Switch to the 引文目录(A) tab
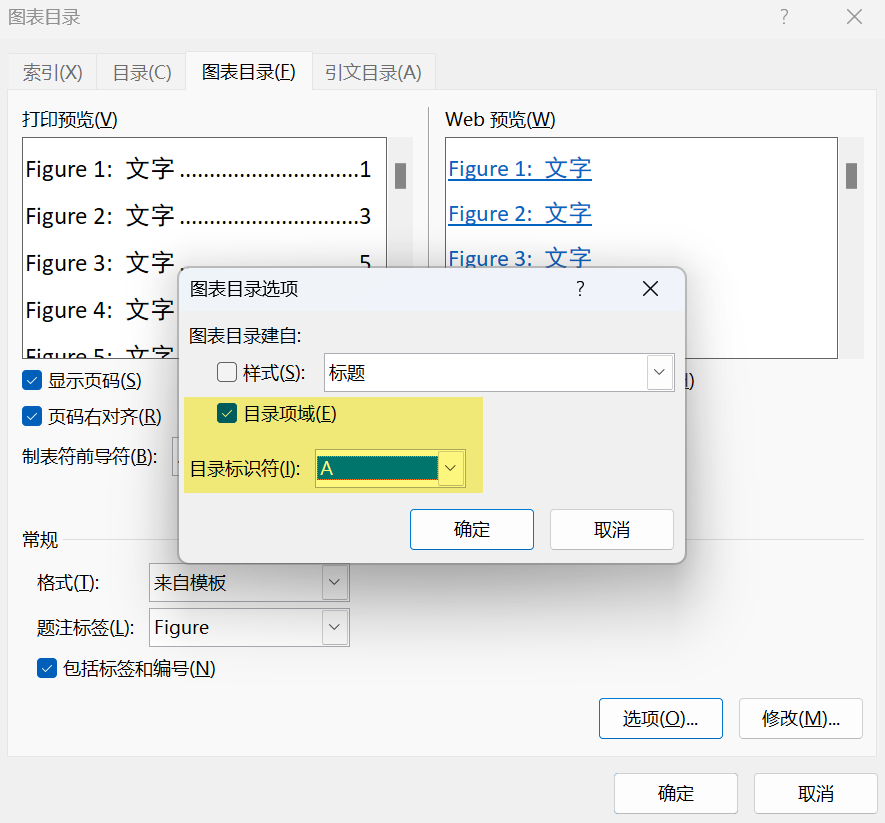The image size is (885, 823). pos(373,72)
